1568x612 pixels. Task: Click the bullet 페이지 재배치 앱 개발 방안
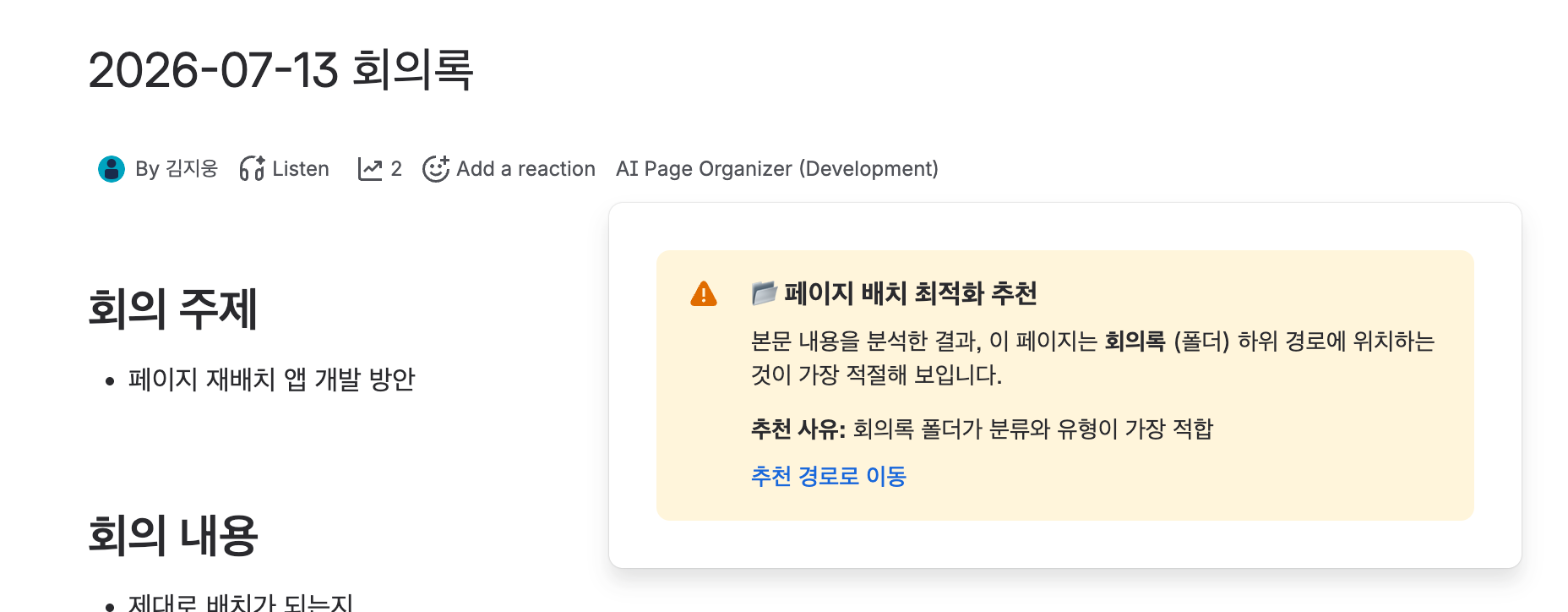point(271,380)
